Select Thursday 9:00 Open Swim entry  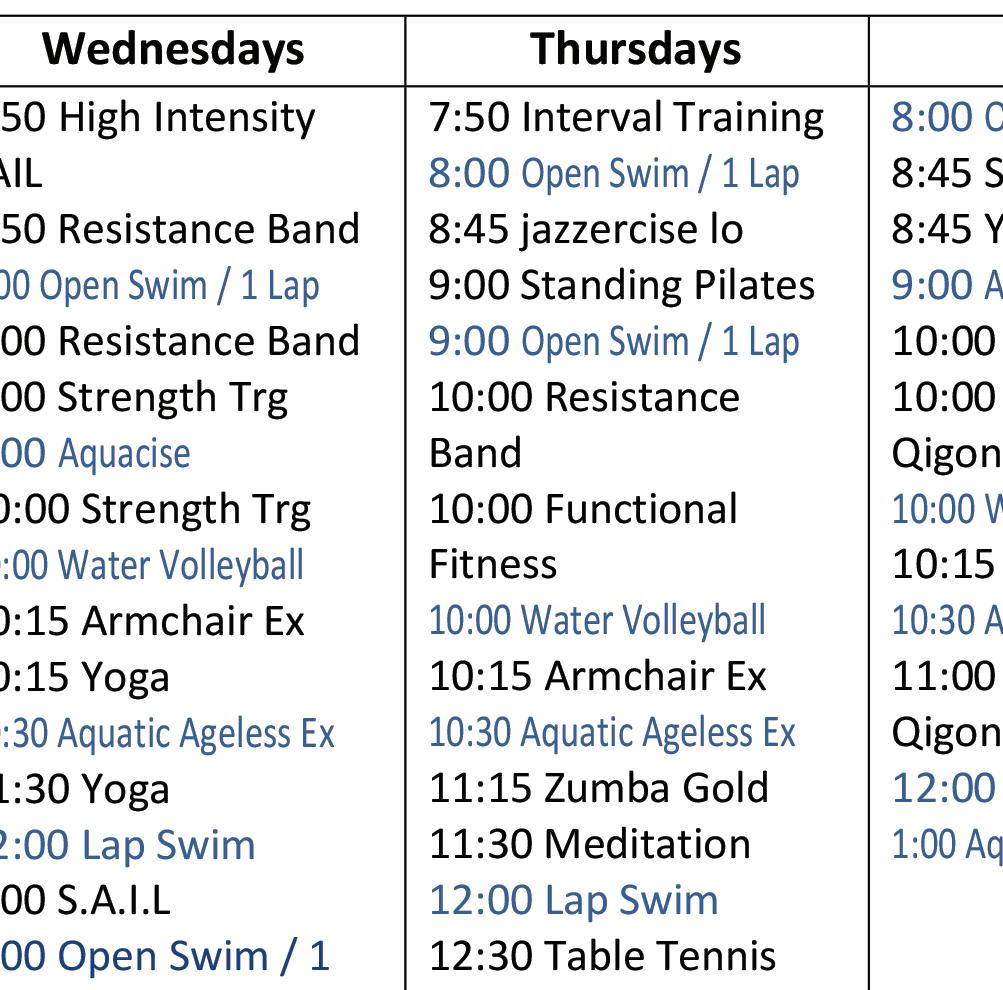(x=614, y=342)
